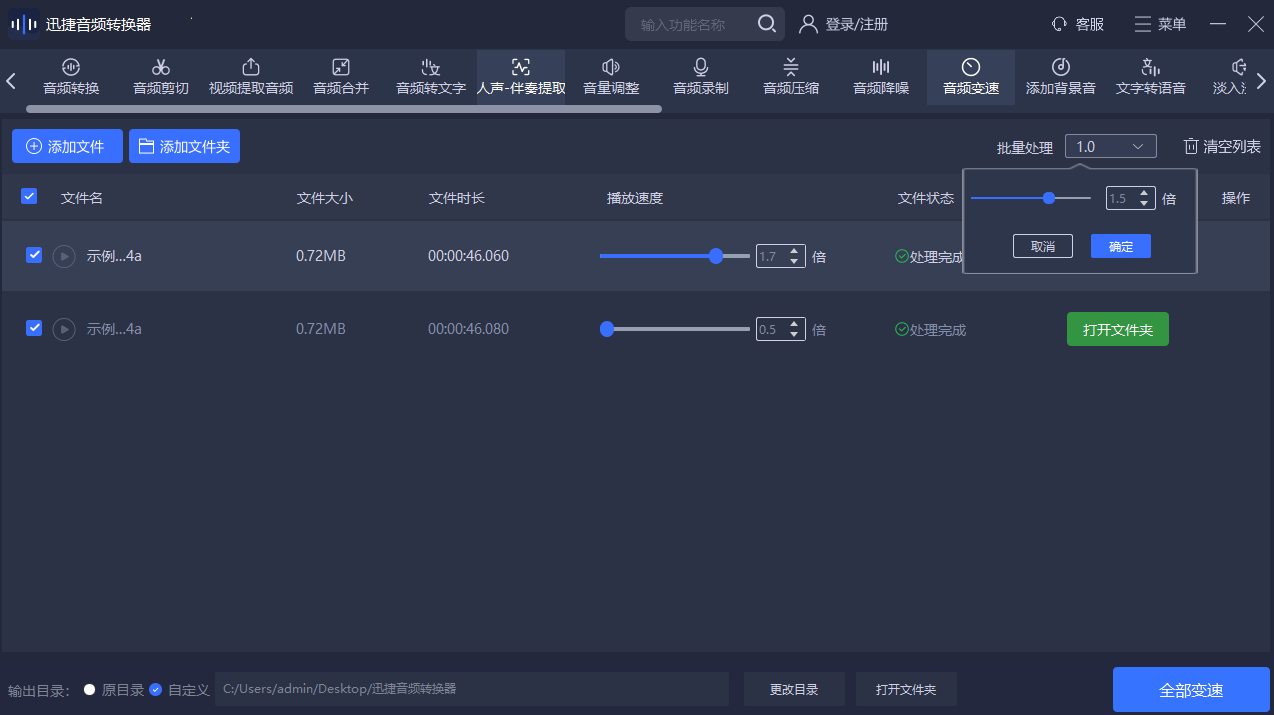Screen dimensions: 1274x715
Task: Click 更改目录 button
Action: pos(794,689)
